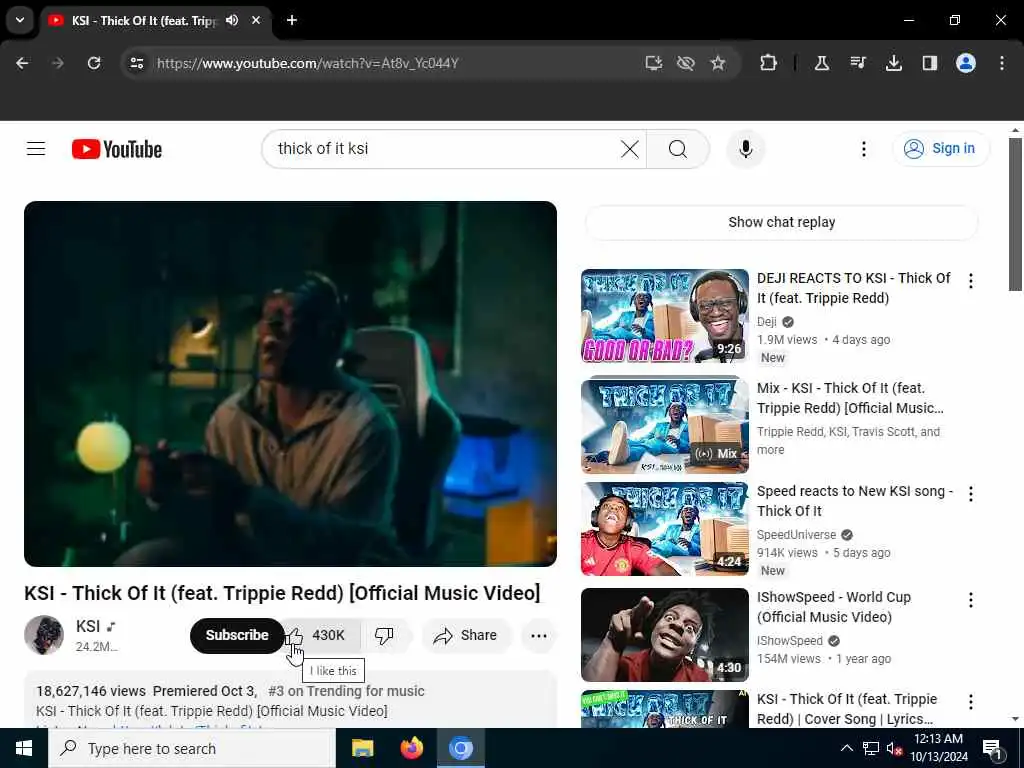The width and height of the screenshot is (1024, 768).
Task: Mute the tab via speaker icon
Action: pyautogui.click(x=232, y=20)
